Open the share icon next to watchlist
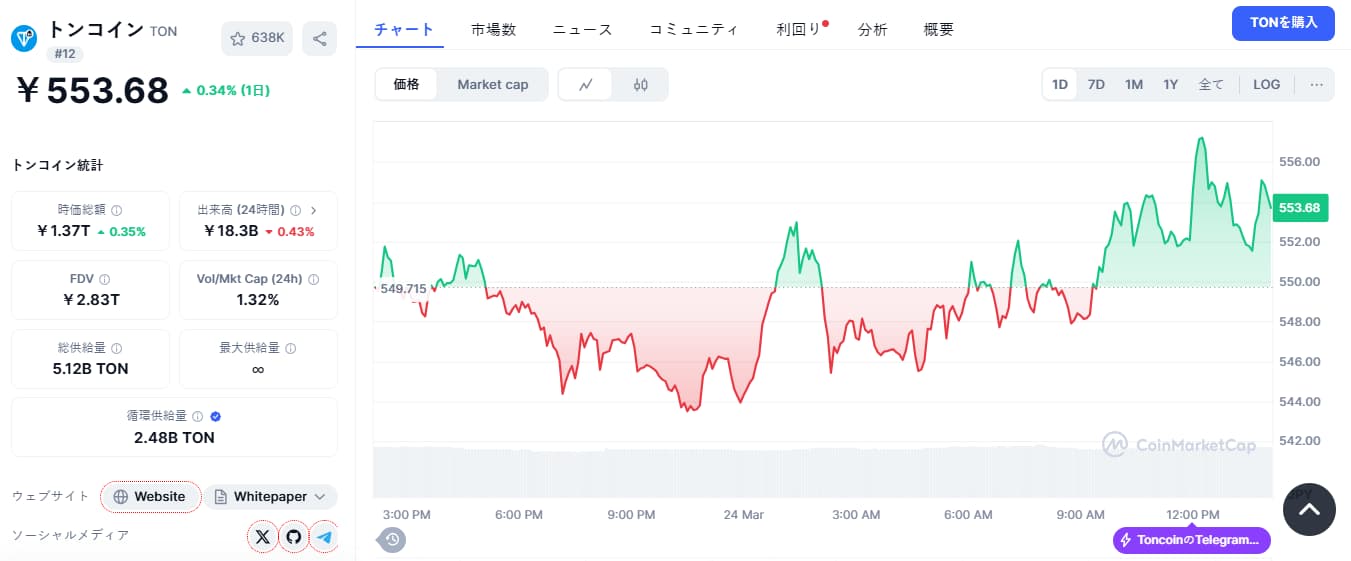This screenshot has height=561, width=1351. pos(320,38)
